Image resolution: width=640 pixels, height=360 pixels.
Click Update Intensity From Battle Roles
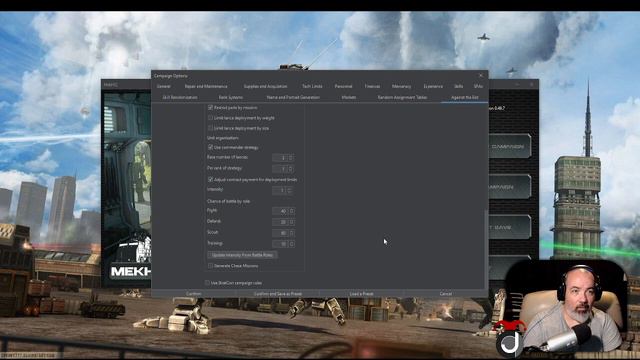click(242, 255)
